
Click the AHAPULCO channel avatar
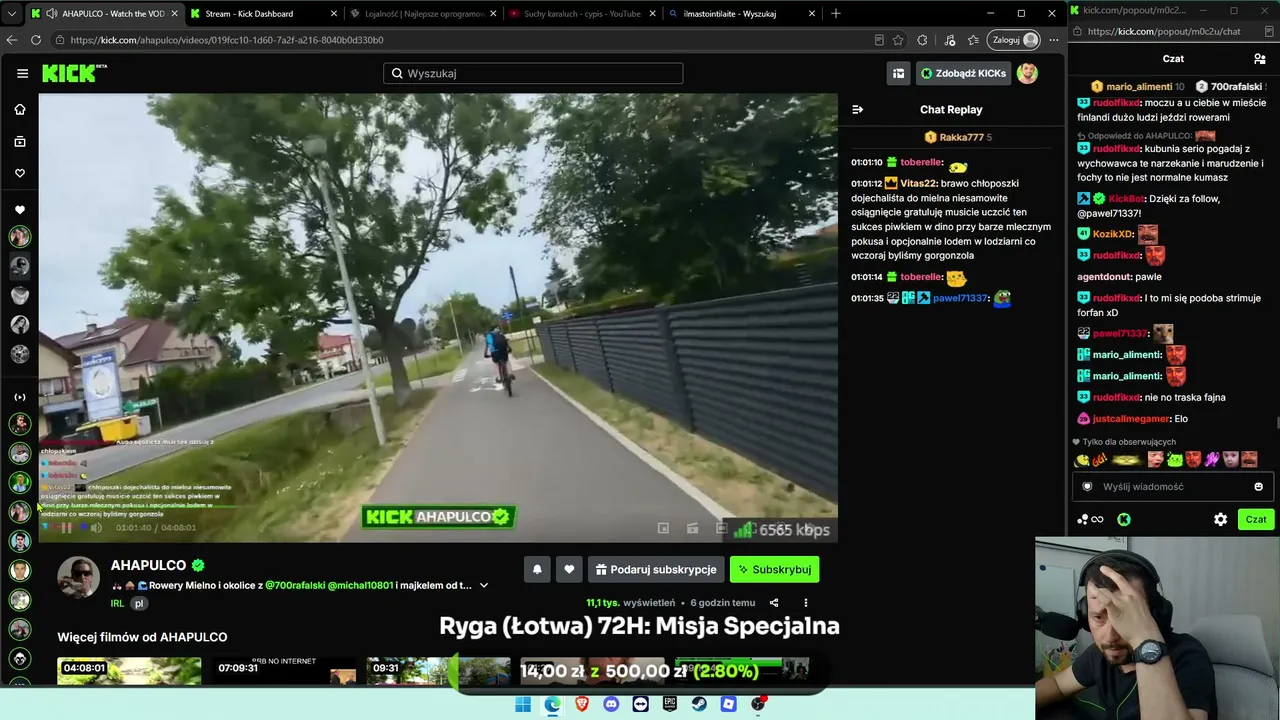pos(78,578)
